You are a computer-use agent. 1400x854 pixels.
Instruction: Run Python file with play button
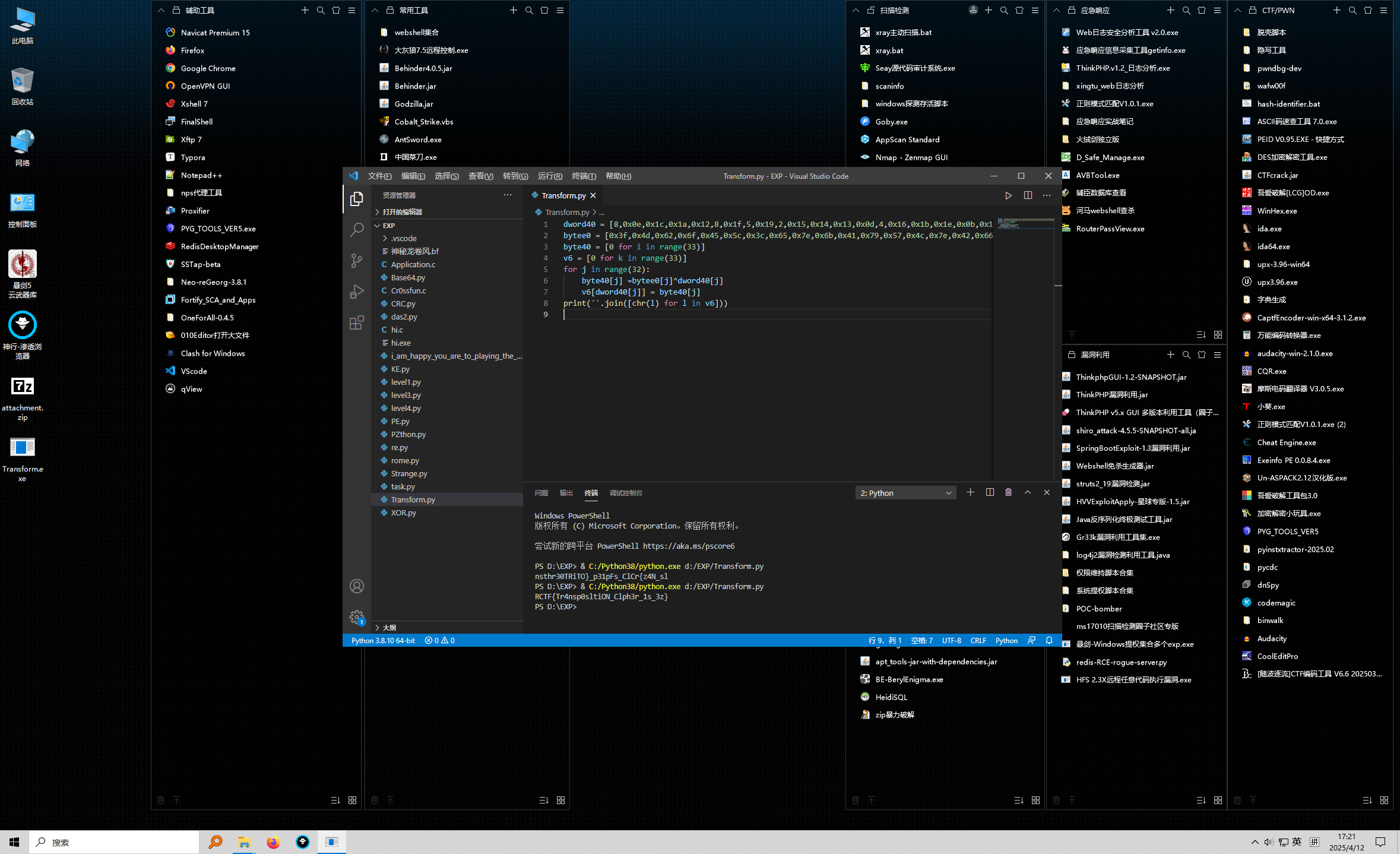(x=1008, y=195)
